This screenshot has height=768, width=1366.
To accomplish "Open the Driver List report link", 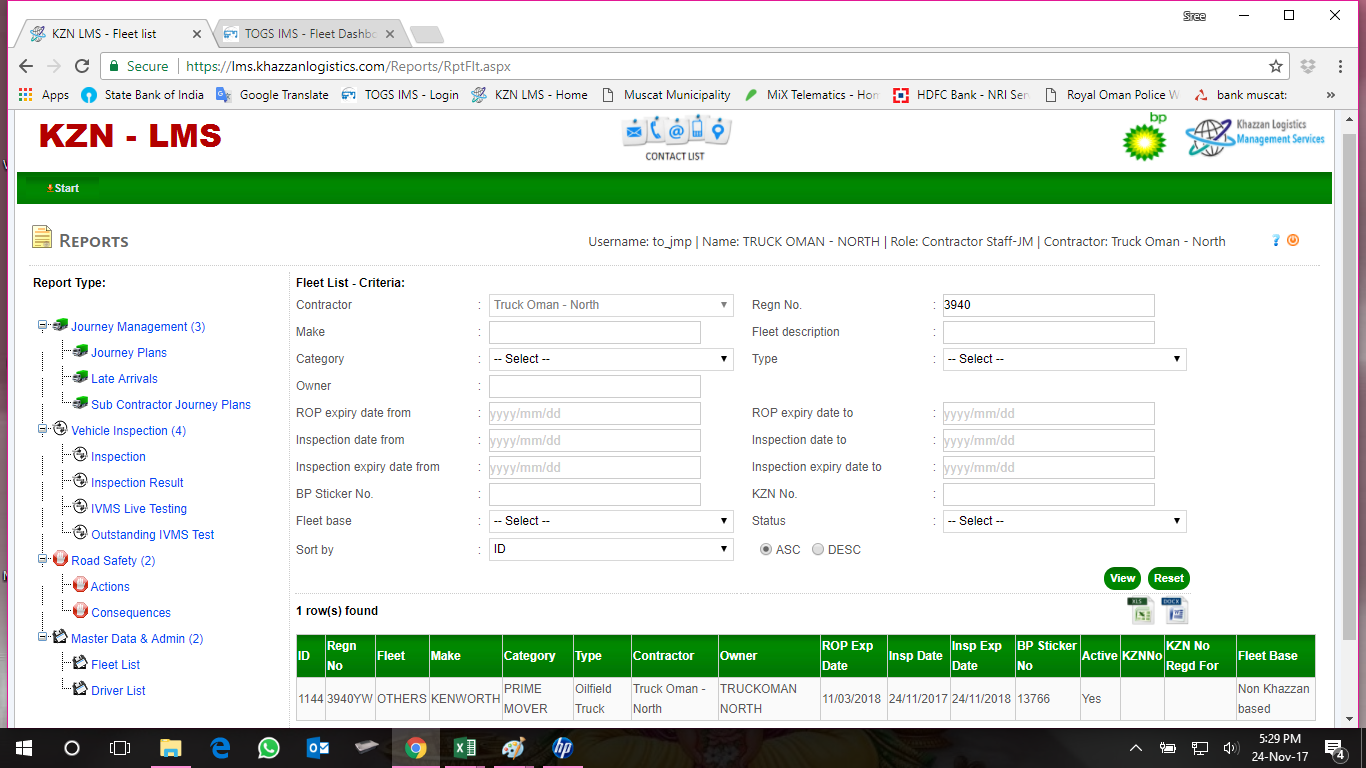I will (x=118, y=691).
